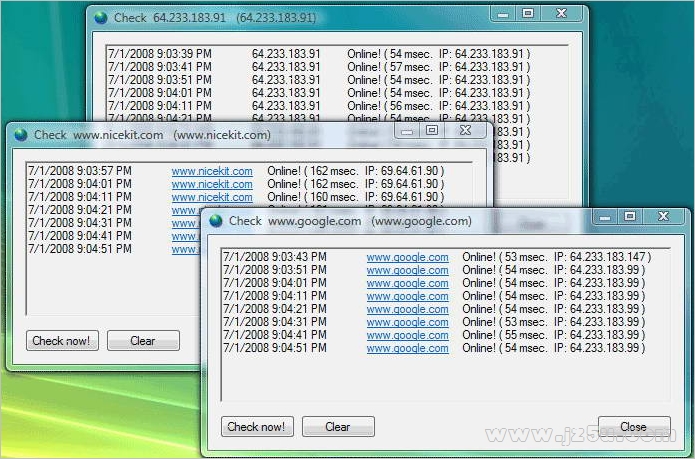Image resolution: width=695 pixels, height=459 pixels.
Task: Open www.google.com link in 9:04:21 PM row
Action: coord(407,309)
